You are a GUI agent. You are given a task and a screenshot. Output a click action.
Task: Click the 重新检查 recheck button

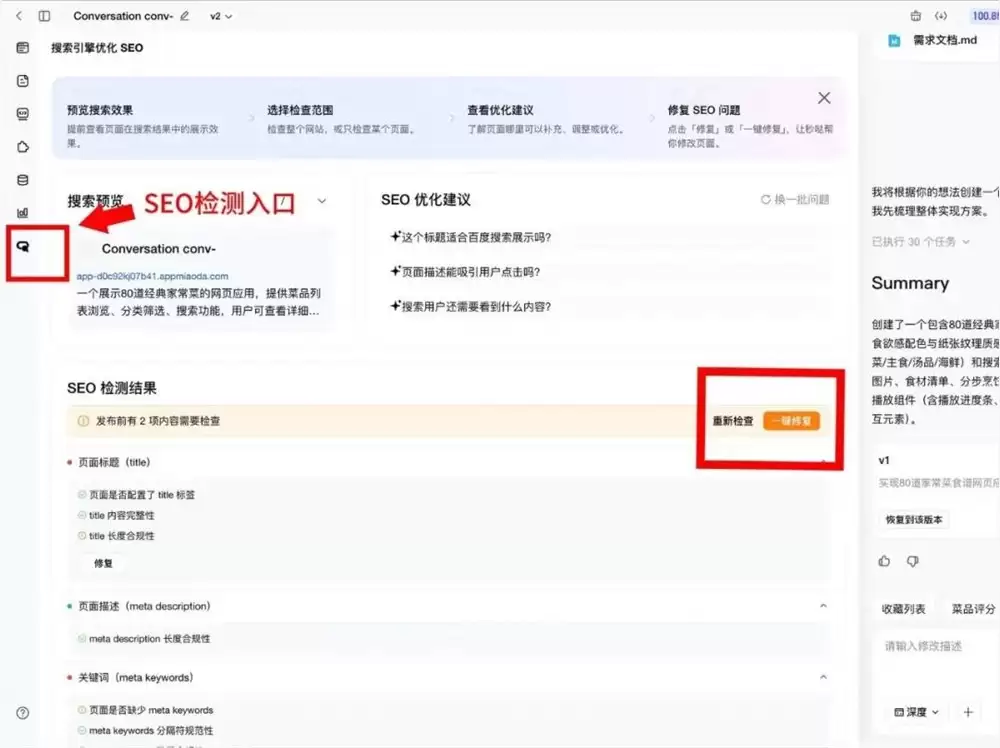click(x=733, y=421)
